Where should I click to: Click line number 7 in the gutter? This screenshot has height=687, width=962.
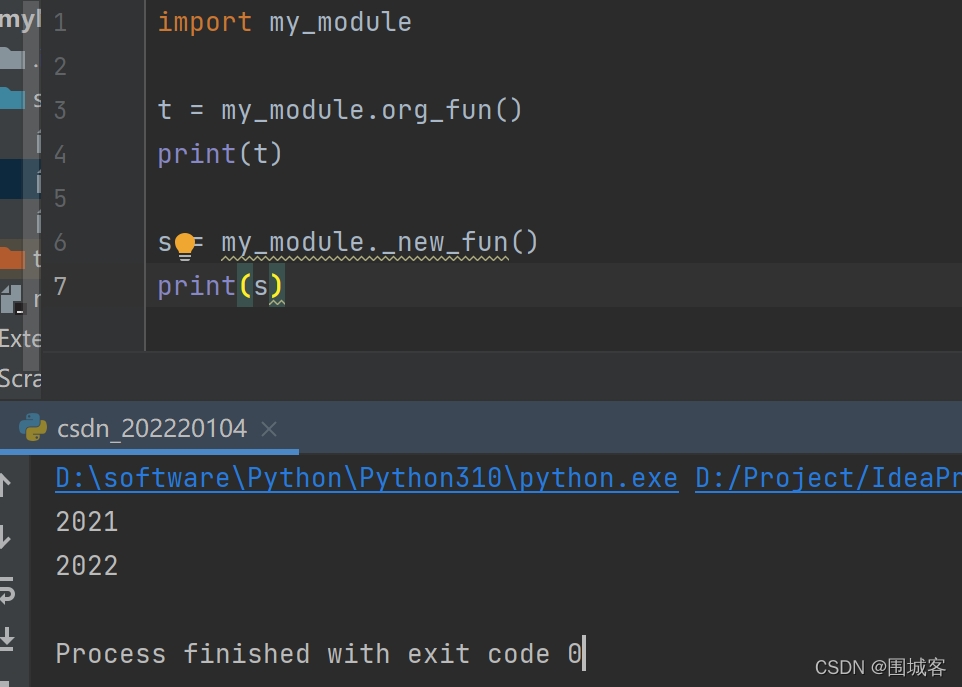[60, 287]
